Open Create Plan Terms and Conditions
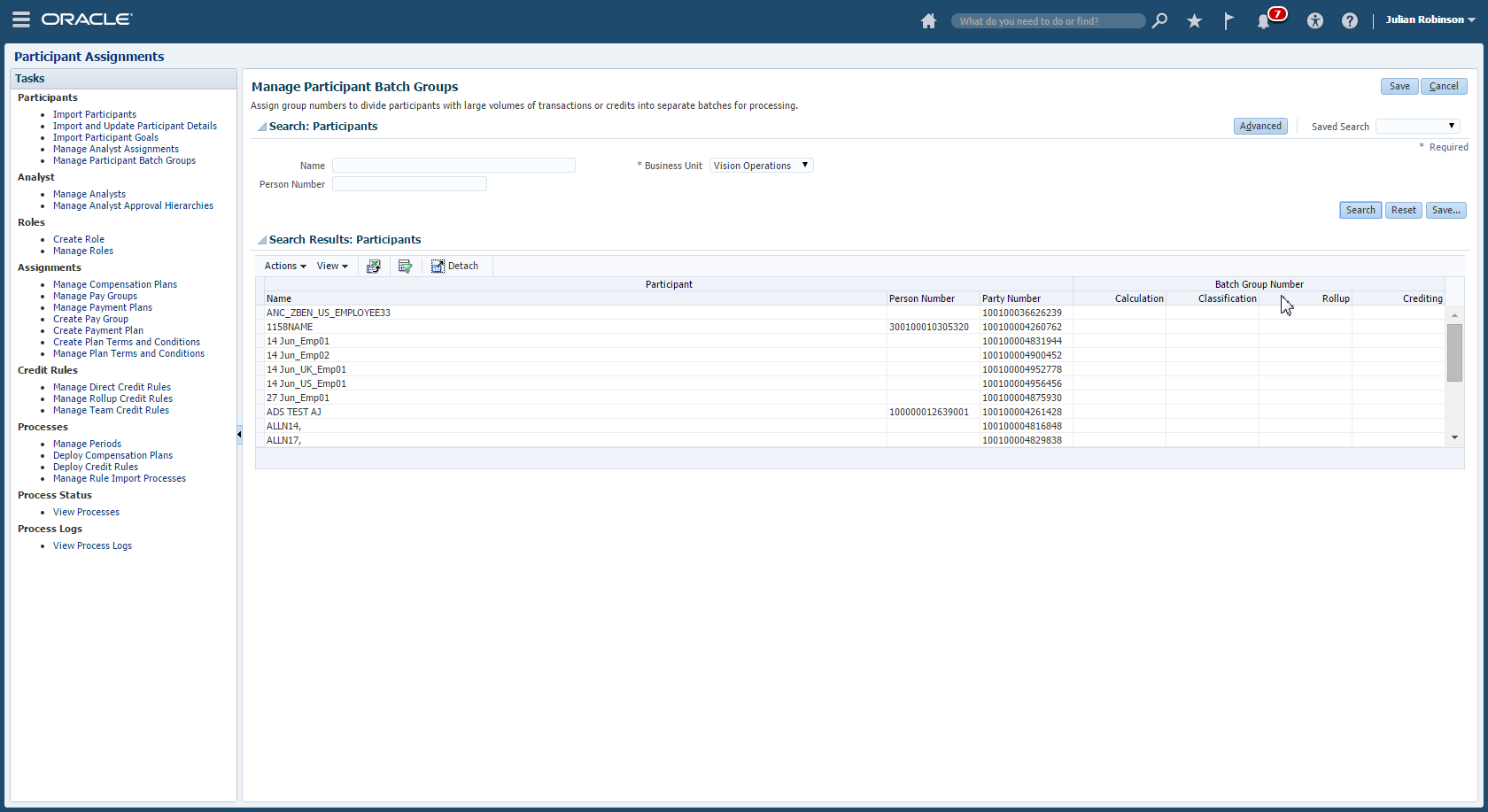The width and height of the screenshot is (1488, 812). tap(127, 342)
